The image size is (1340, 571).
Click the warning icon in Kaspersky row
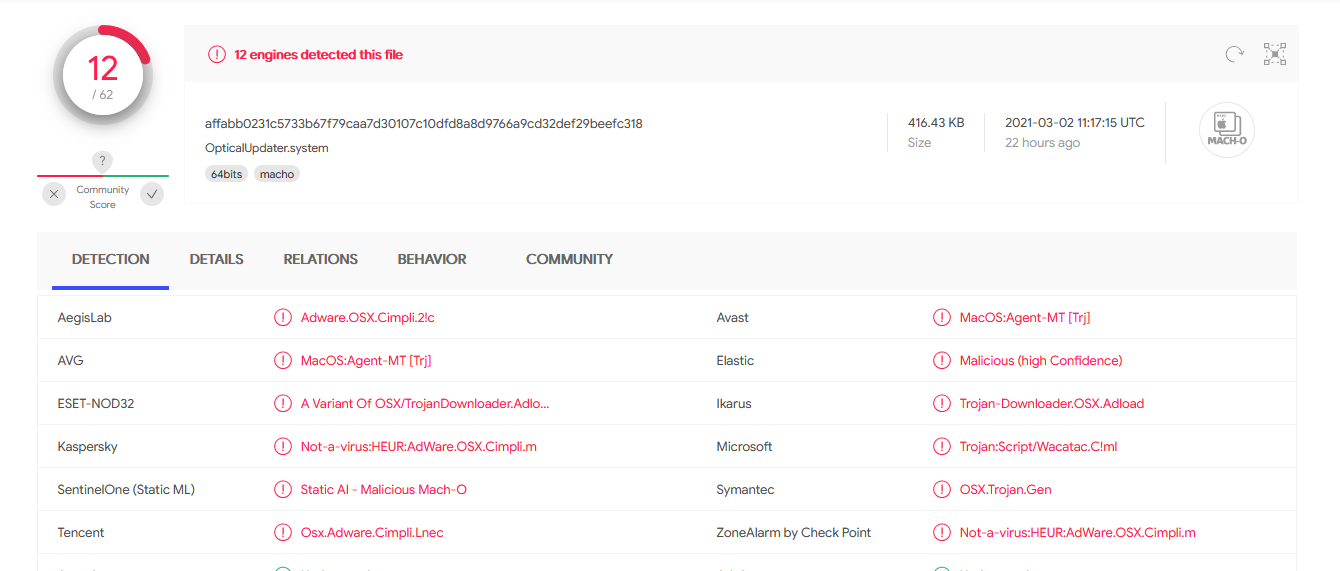coord(283,447)
